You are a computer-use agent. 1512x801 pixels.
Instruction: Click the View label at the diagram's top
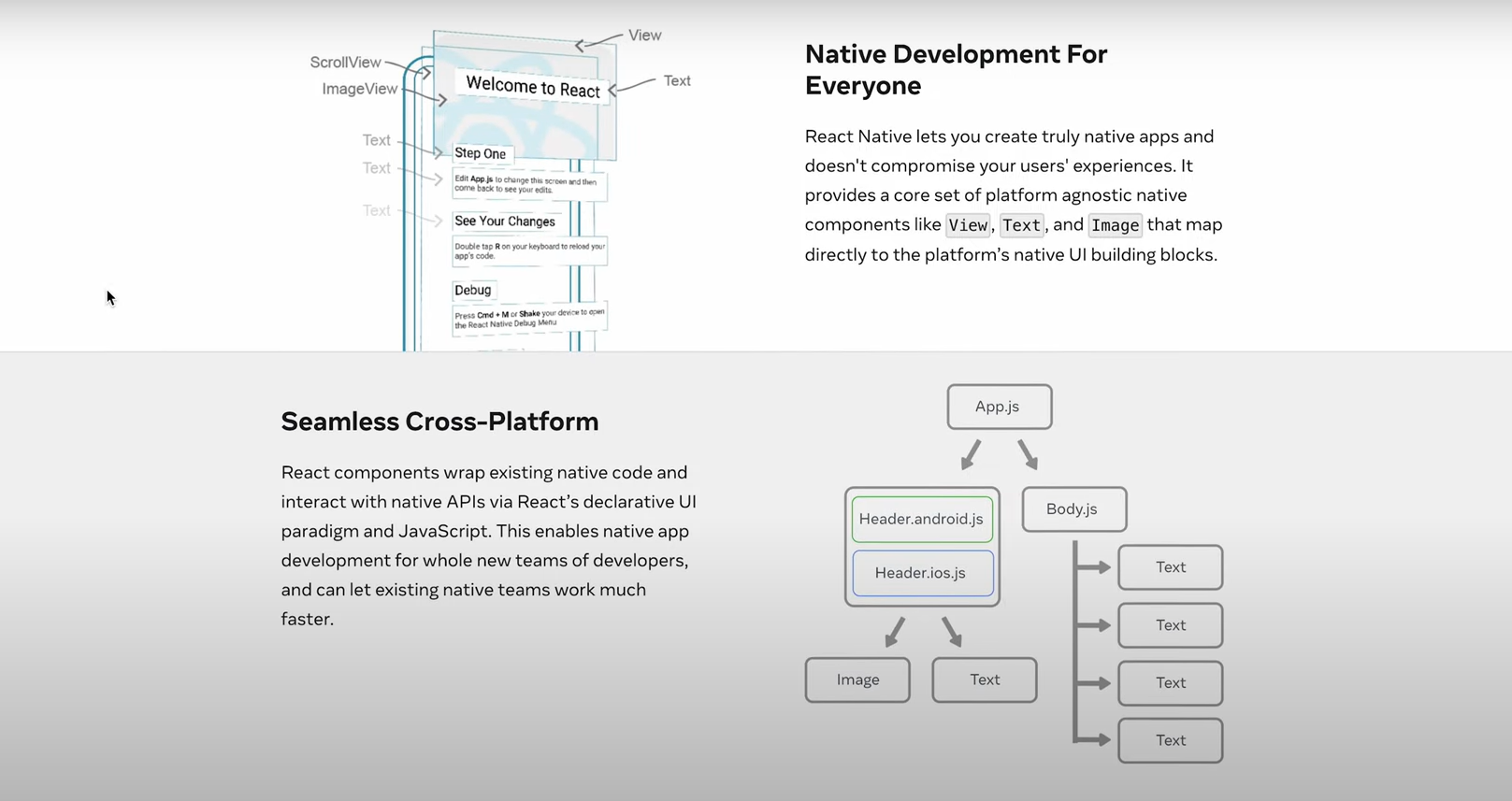(644, 36)
